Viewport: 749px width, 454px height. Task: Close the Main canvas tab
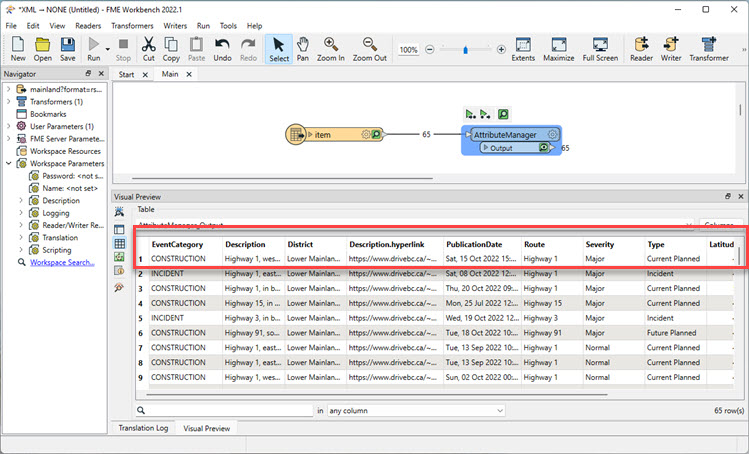(x=189, y=74)
